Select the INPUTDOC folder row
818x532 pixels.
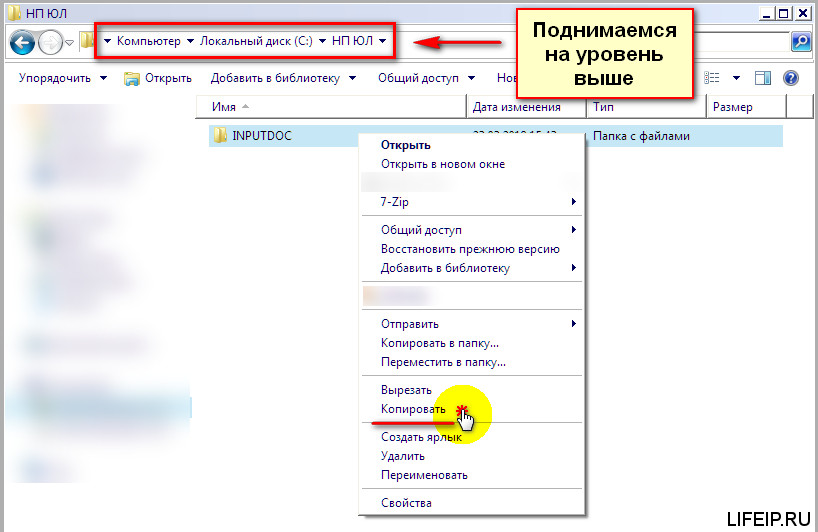(x=496, y=136)
